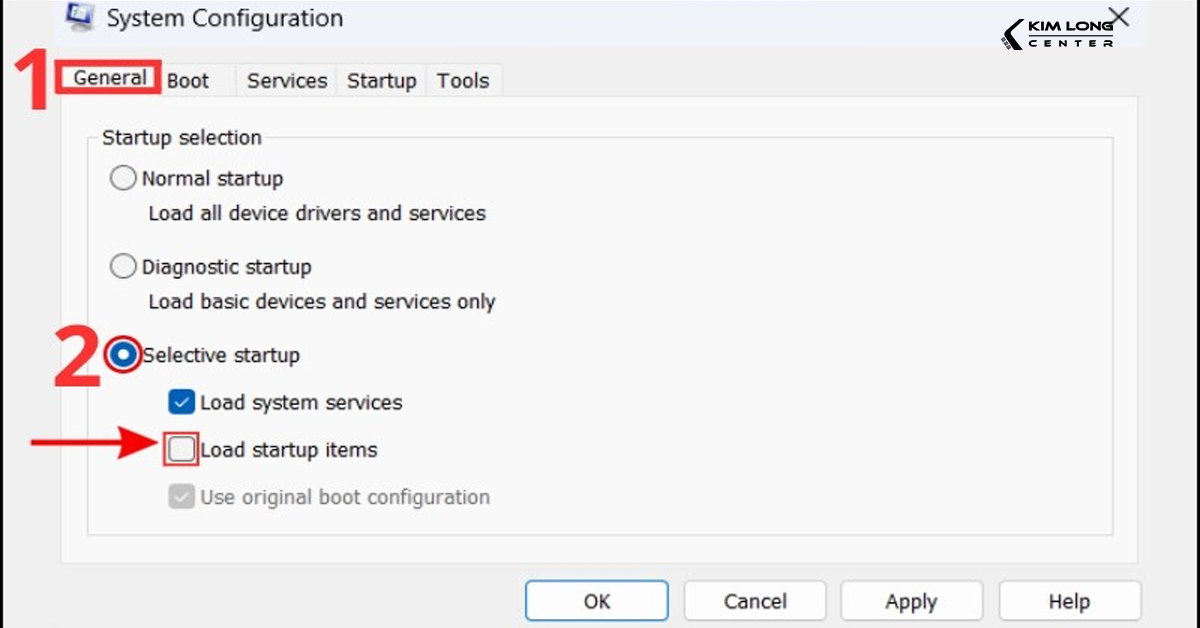Click the System Configuration window title text
This screenshot has width=1200, height=628.
[224, 18]
